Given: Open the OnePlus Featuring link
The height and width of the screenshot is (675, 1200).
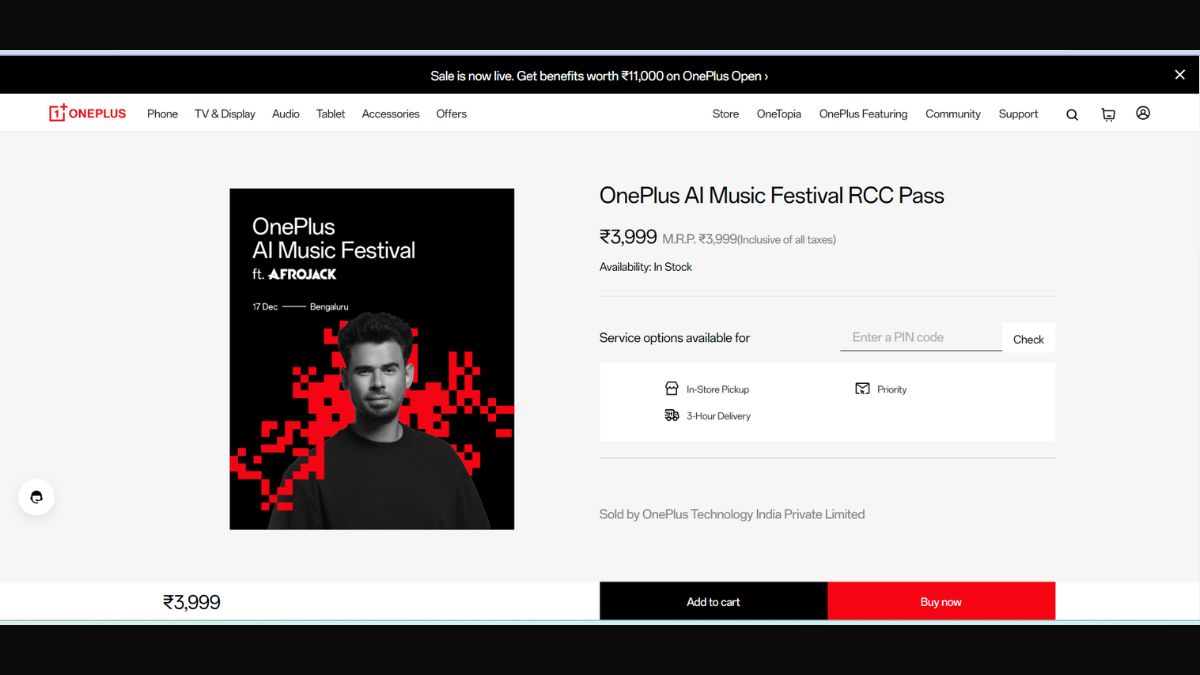Looking at the screenshot, I should click(x=863, y=114).
